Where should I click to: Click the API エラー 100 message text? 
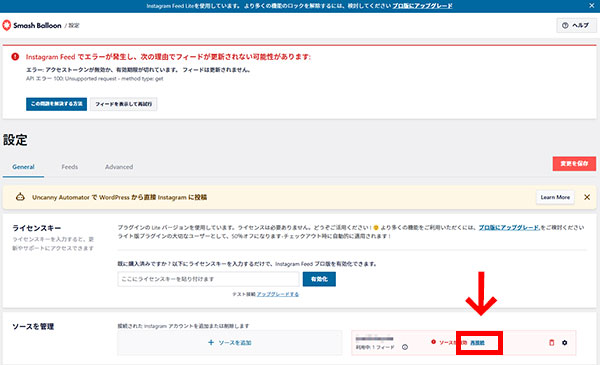click(95, 79)
